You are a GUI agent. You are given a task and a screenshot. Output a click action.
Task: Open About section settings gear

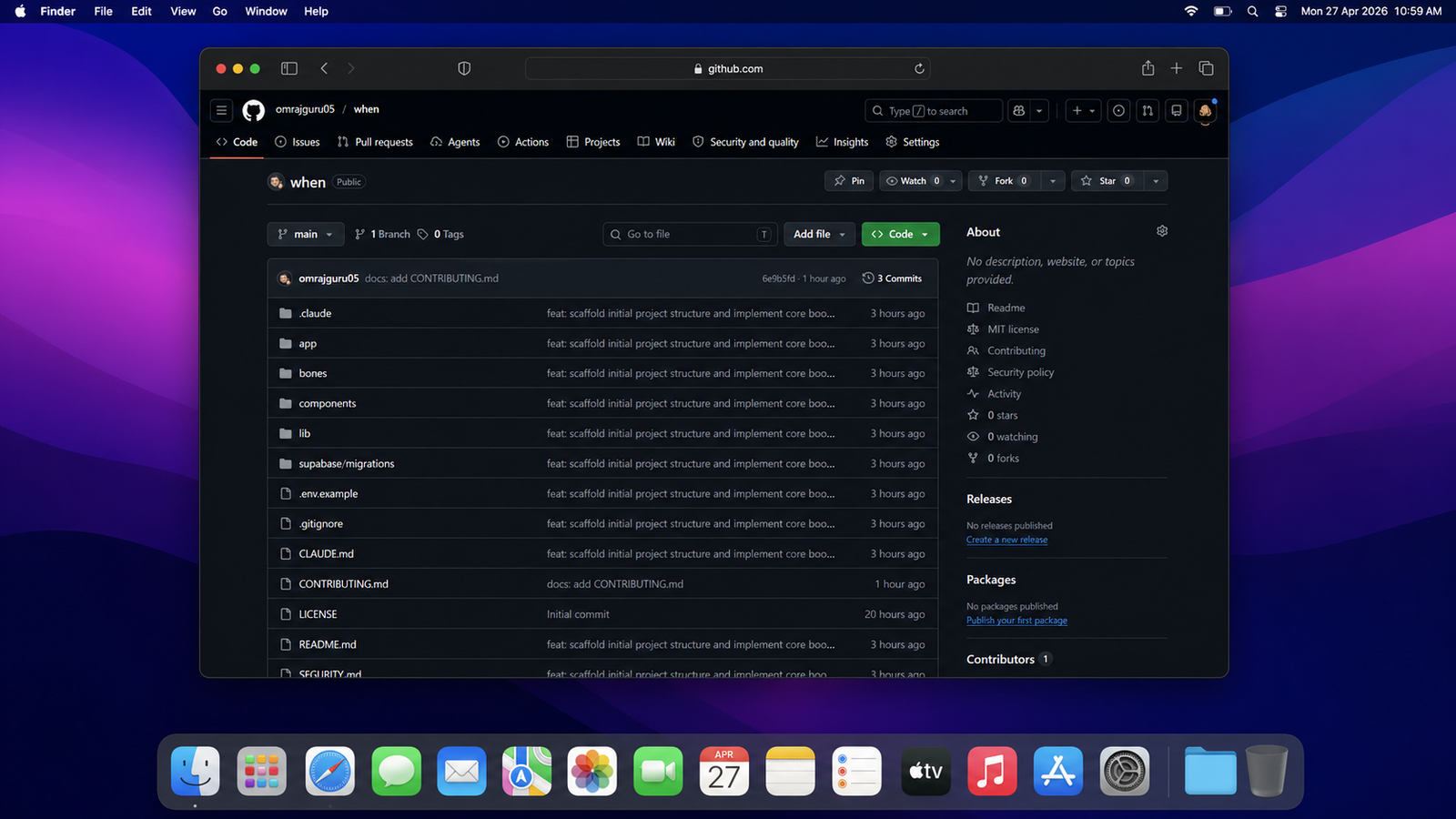(x=1162, y=231)
